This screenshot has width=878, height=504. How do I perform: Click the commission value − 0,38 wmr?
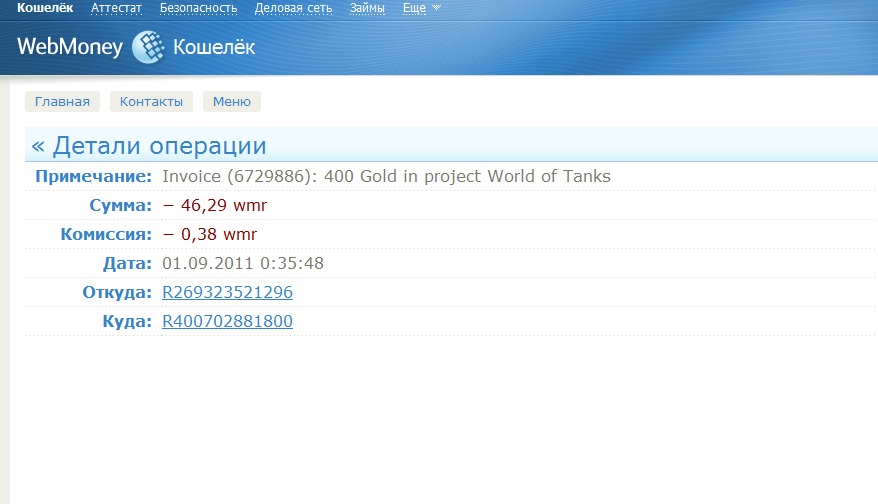click(209, 235)
